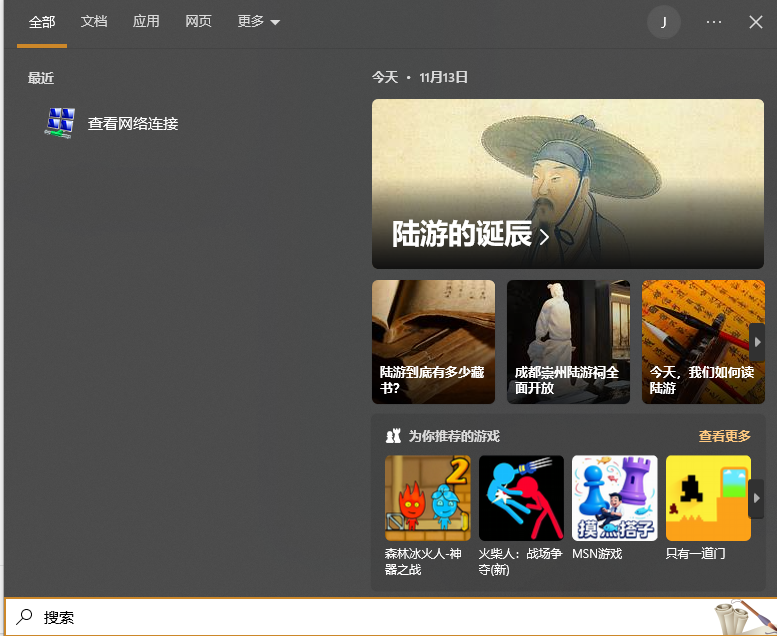The height and width of the screenshot is (636, 777).
Task: Open the arrow after 陆游的诞辰
Action: click(544, 237)
